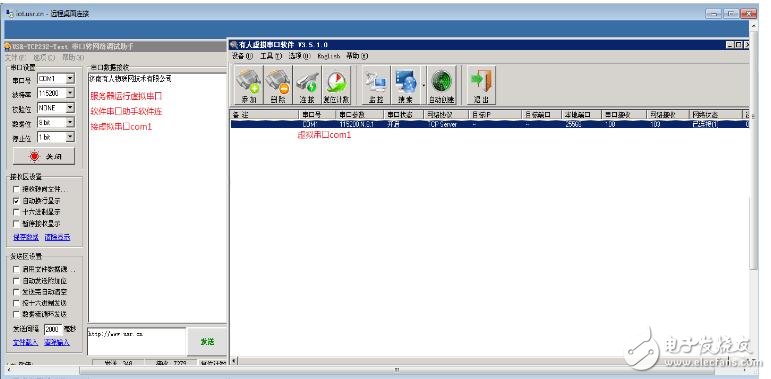Enable the send-as-hexadecimal checkbox

pos(17,303)
